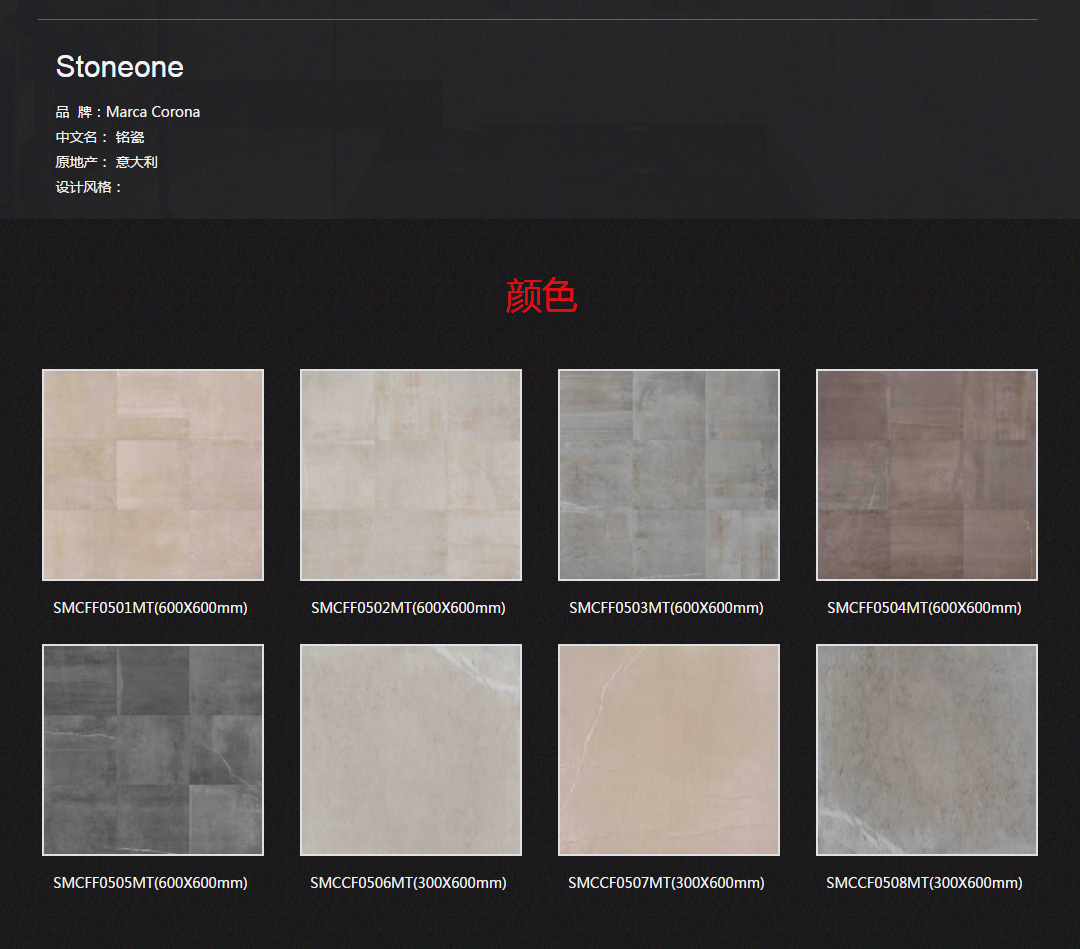1080x949 pixels.
Task: Open the SMCFF0505MT dark grey tile thumbnail
Action: point(153,750)
